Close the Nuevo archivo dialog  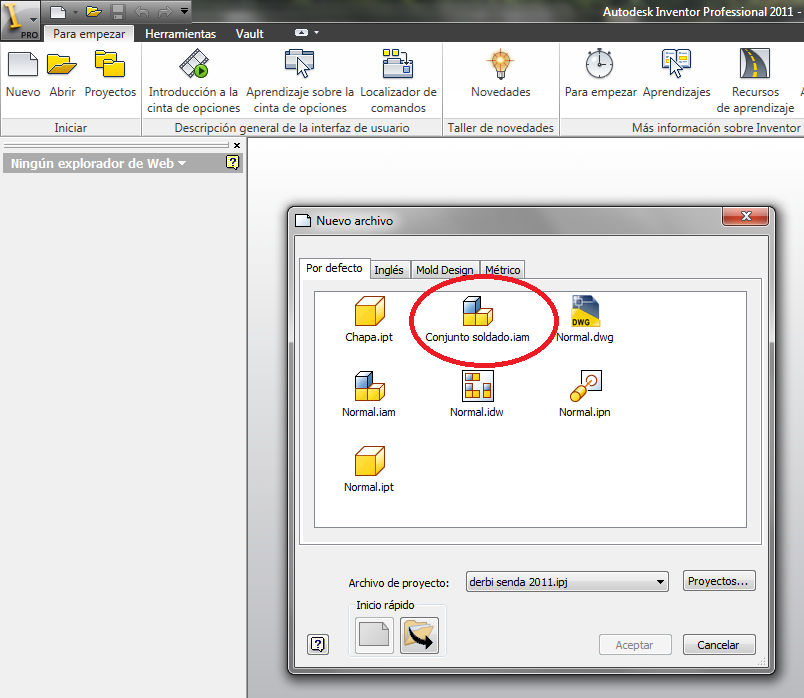coord(746,216)
